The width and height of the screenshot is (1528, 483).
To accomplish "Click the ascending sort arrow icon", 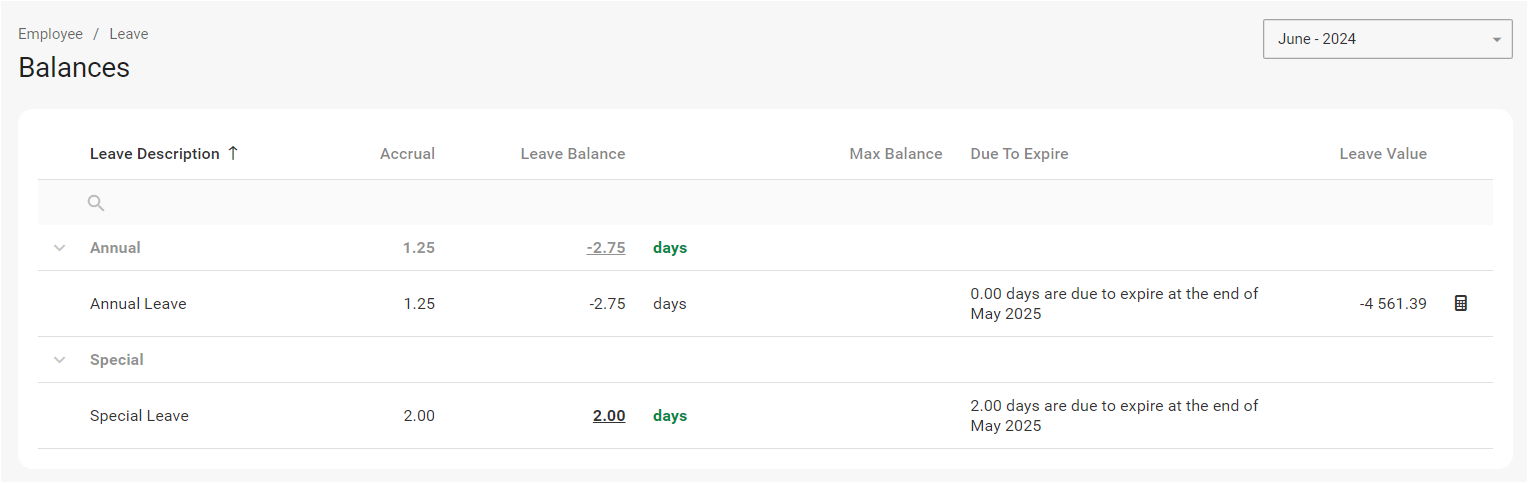I will [233, 153].
